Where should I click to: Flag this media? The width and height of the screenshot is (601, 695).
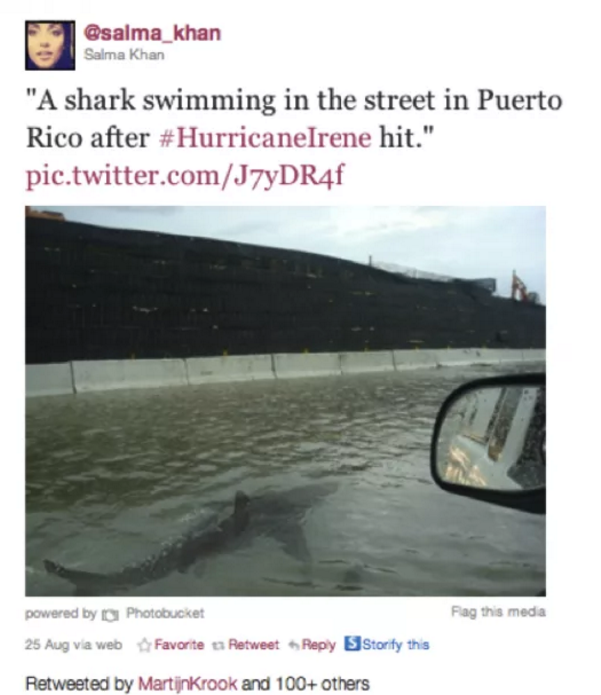[x=498, y=612]
